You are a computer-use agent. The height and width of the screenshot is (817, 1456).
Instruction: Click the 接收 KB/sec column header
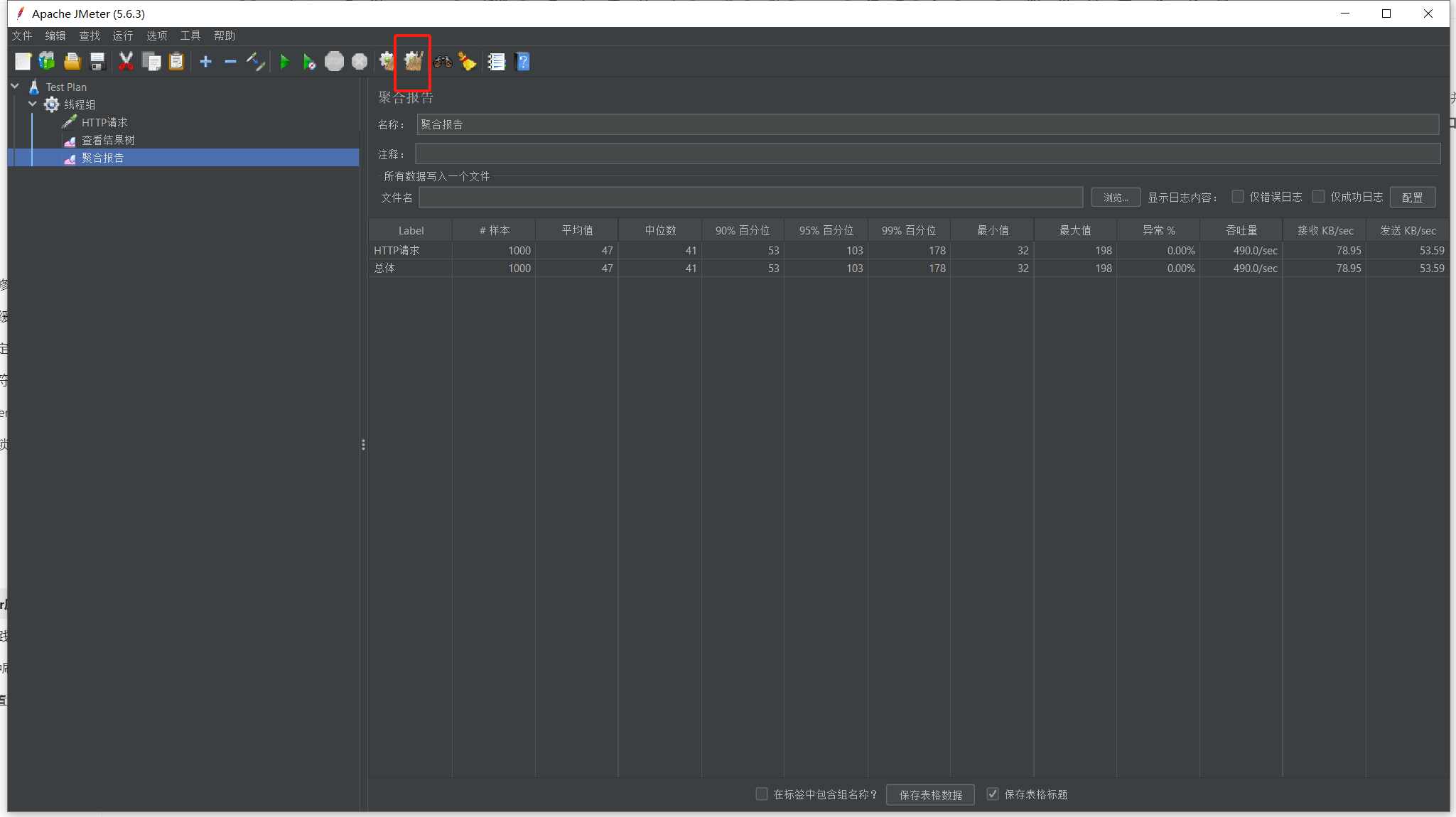coord(1325,230)
